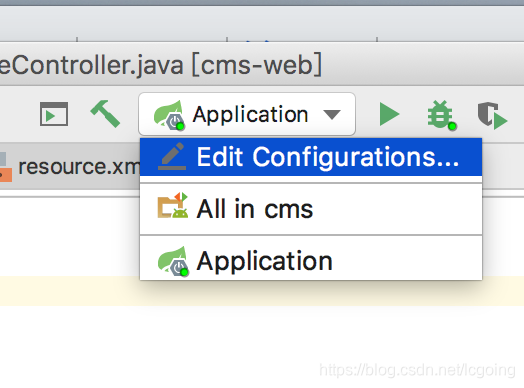524x388 pixels.
Task: Select the All in cms configuration
Action: pyautogui.click(x=311, y=209)
